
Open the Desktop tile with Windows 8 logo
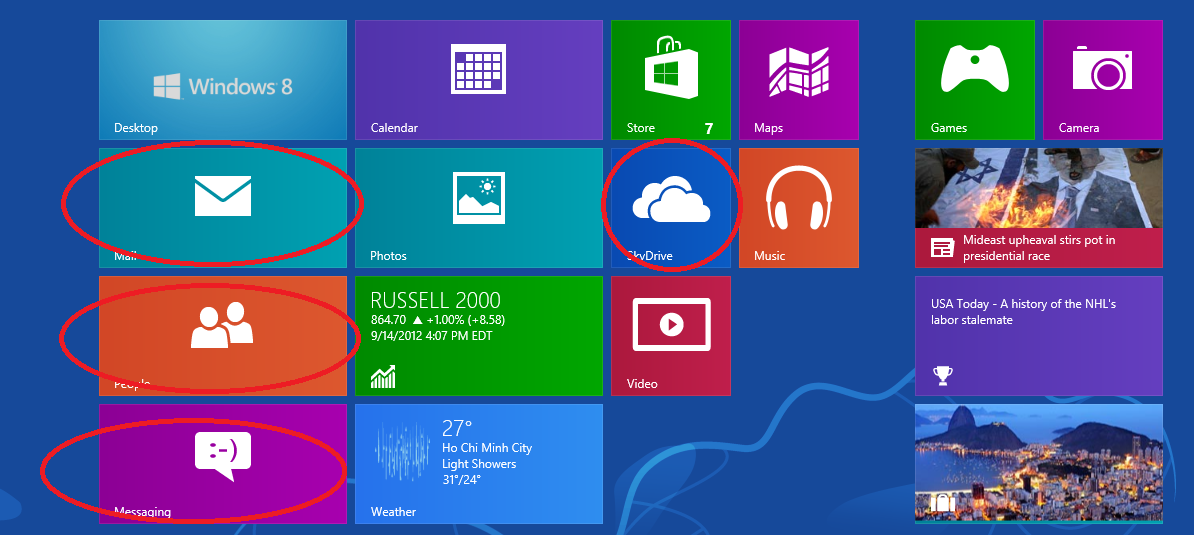[x=222, y=80]
